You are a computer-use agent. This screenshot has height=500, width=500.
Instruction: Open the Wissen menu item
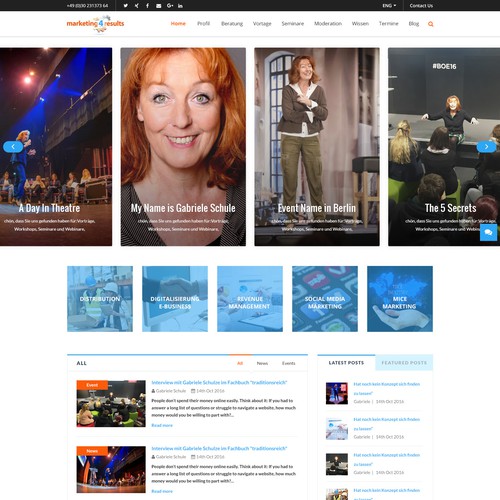click(360, 23)
